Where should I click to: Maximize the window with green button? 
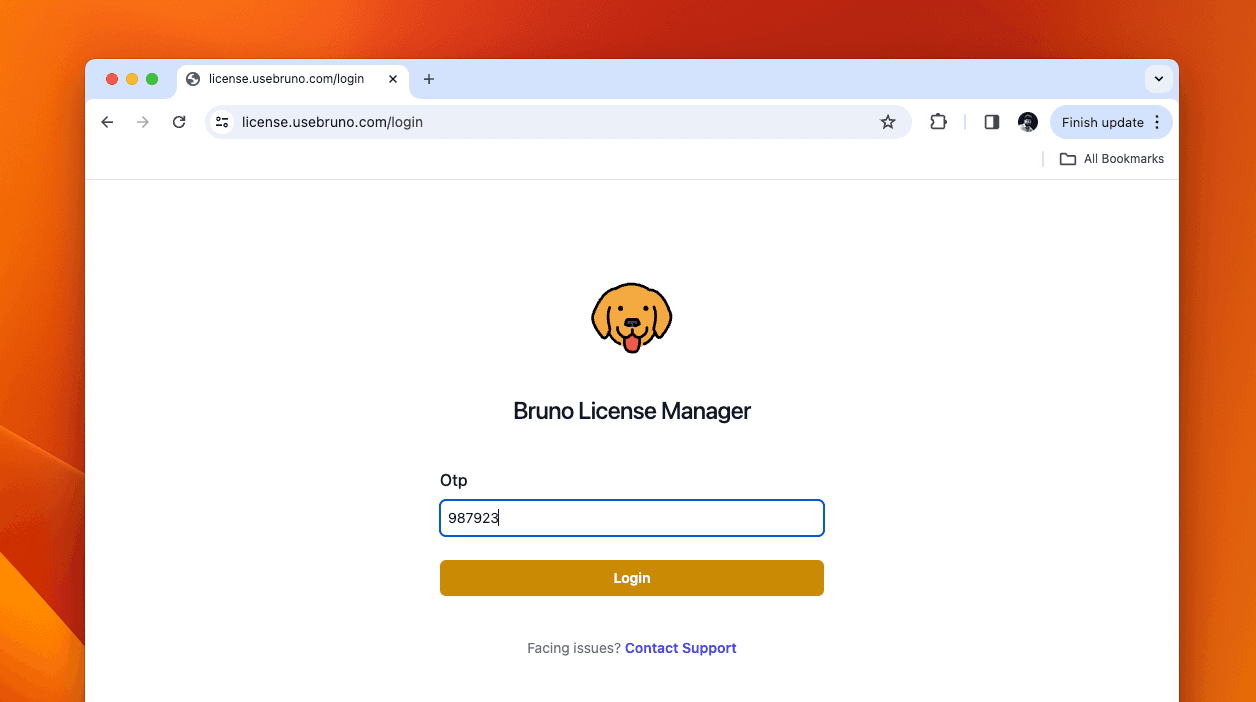[x=152, y=79]
